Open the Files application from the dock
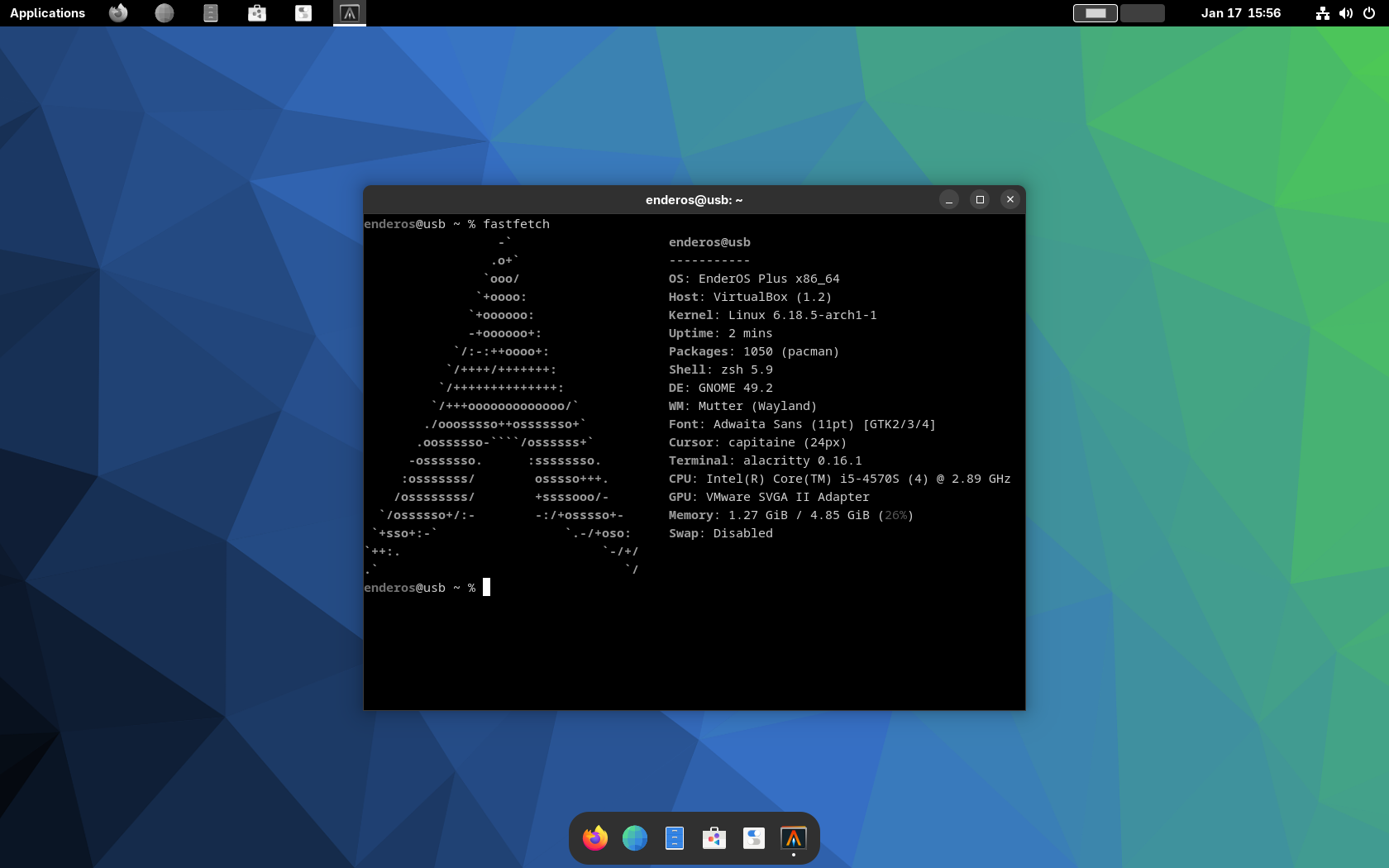Viewport: 1389px width, 868px height. coord(674,837)
